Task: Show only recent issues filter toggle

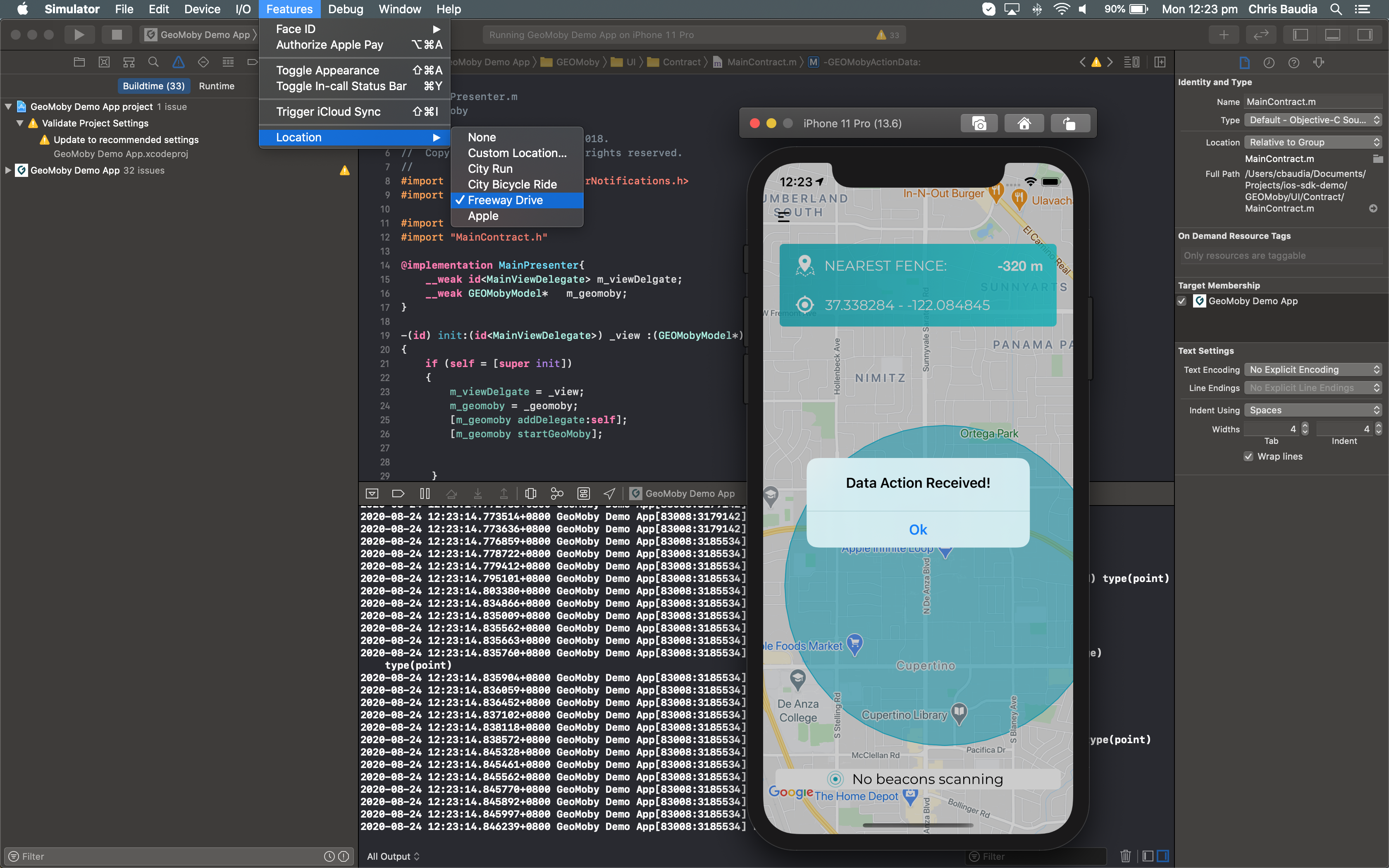Action: (329, 856)
